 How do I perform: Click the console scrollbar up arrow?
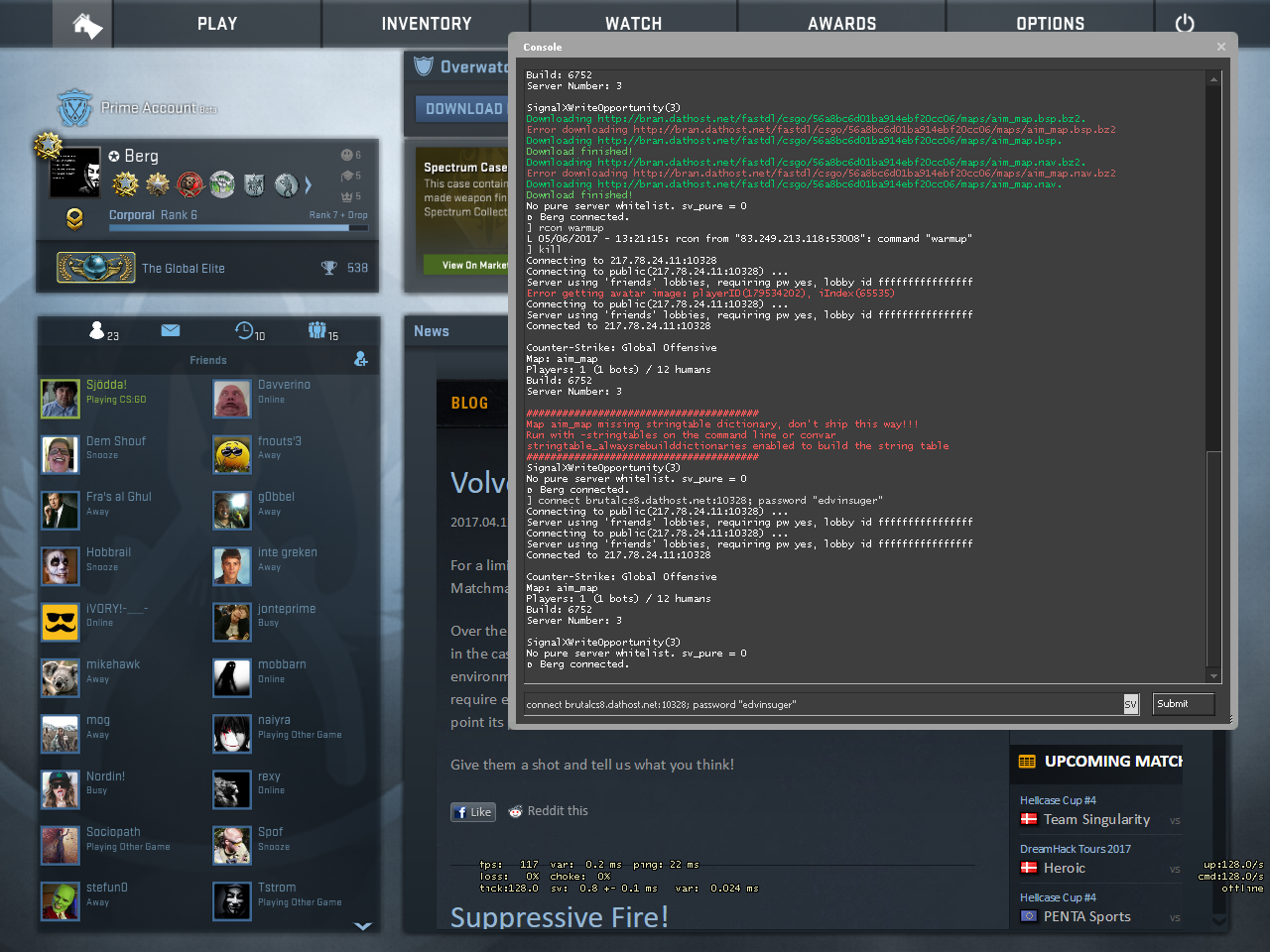[x=1213, y=78]
